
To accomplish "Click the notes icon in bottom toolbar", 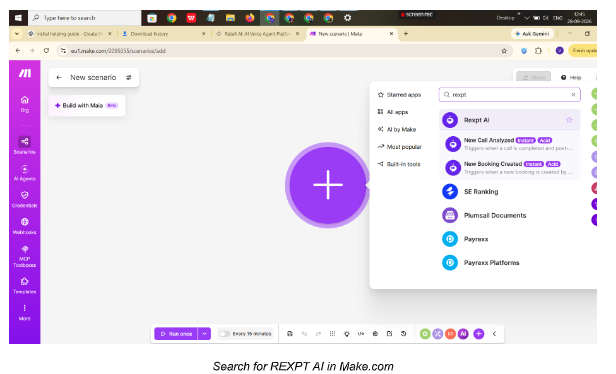I will click(x=389, y=334).
